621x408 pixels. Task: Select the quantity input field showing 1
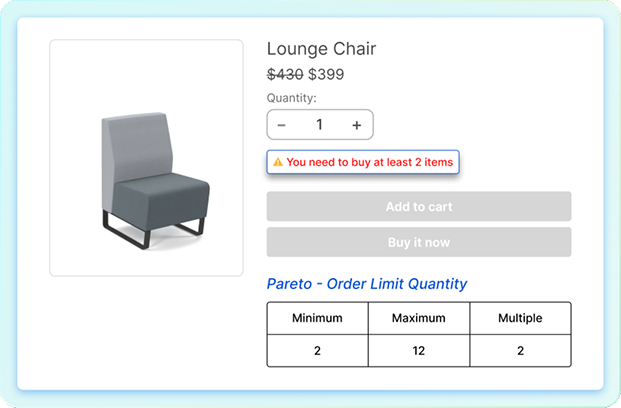pos(319,125)
